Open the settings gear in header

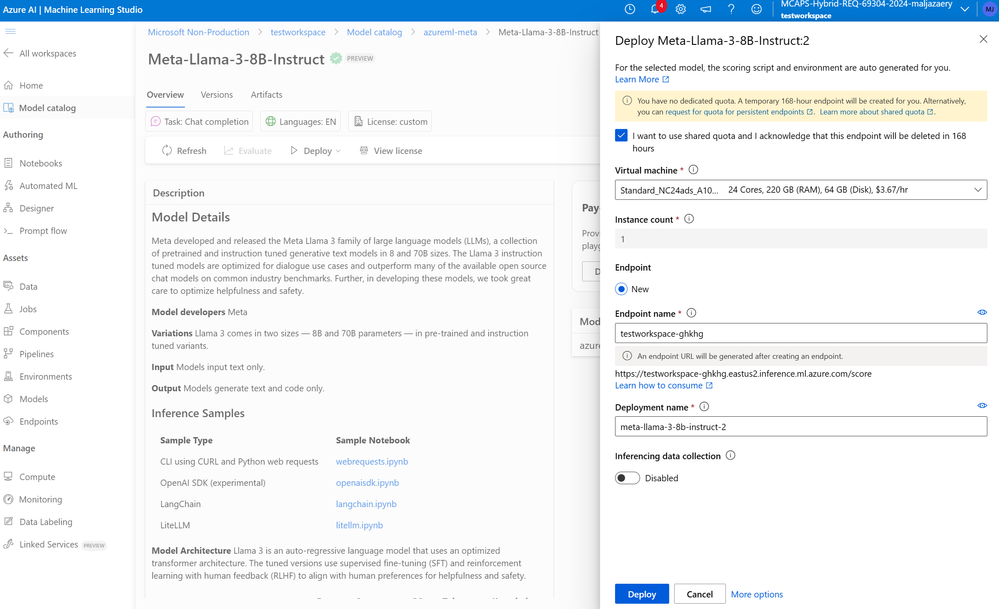pos(680,10)
